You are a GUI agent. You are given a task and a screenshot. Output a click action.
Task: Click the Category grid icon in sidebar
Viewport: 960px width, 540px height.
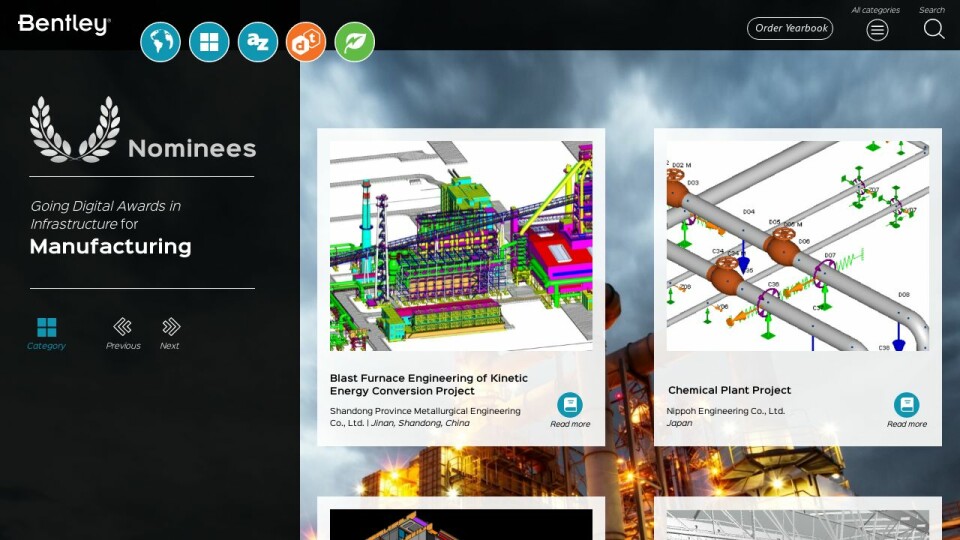point(47,328)
